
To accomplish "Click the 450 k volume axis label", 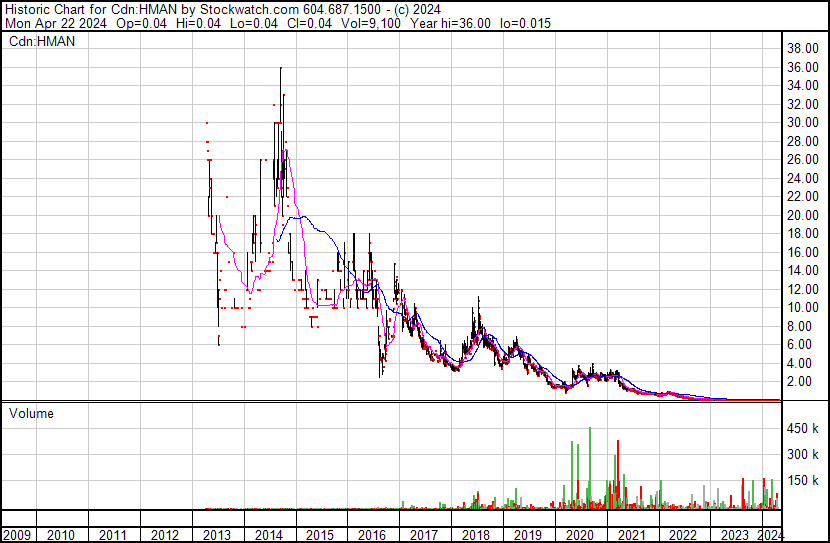I will pos(800,429).
